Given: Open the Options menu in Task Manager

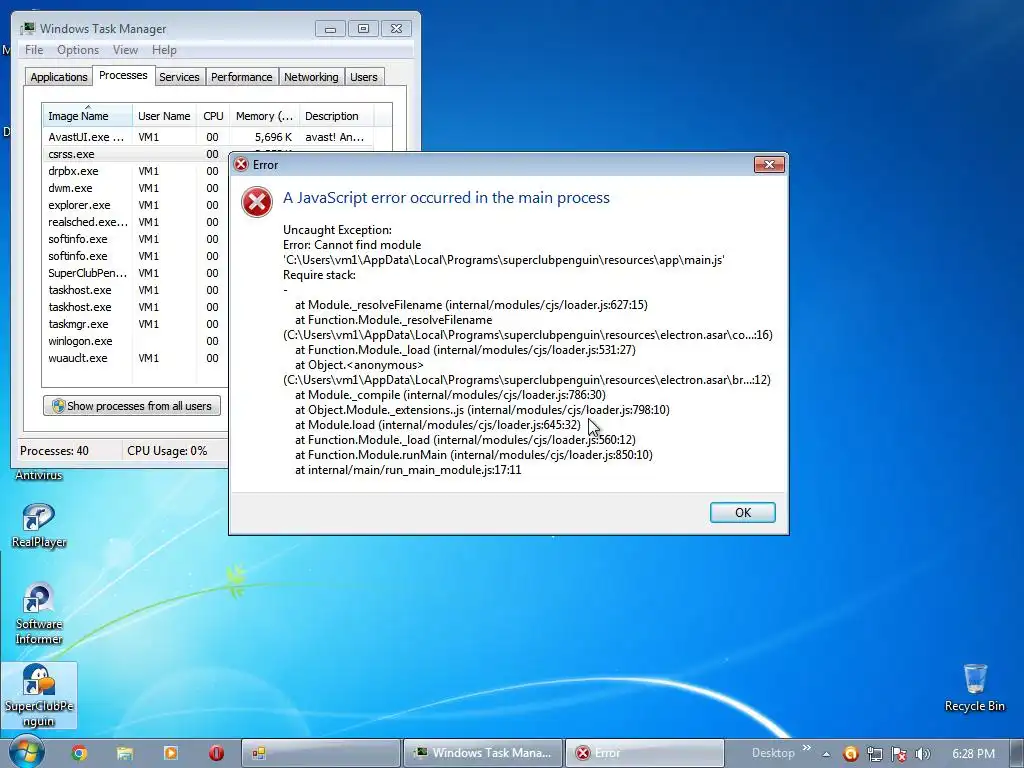Looking at the screenshot, I should 78,50.
